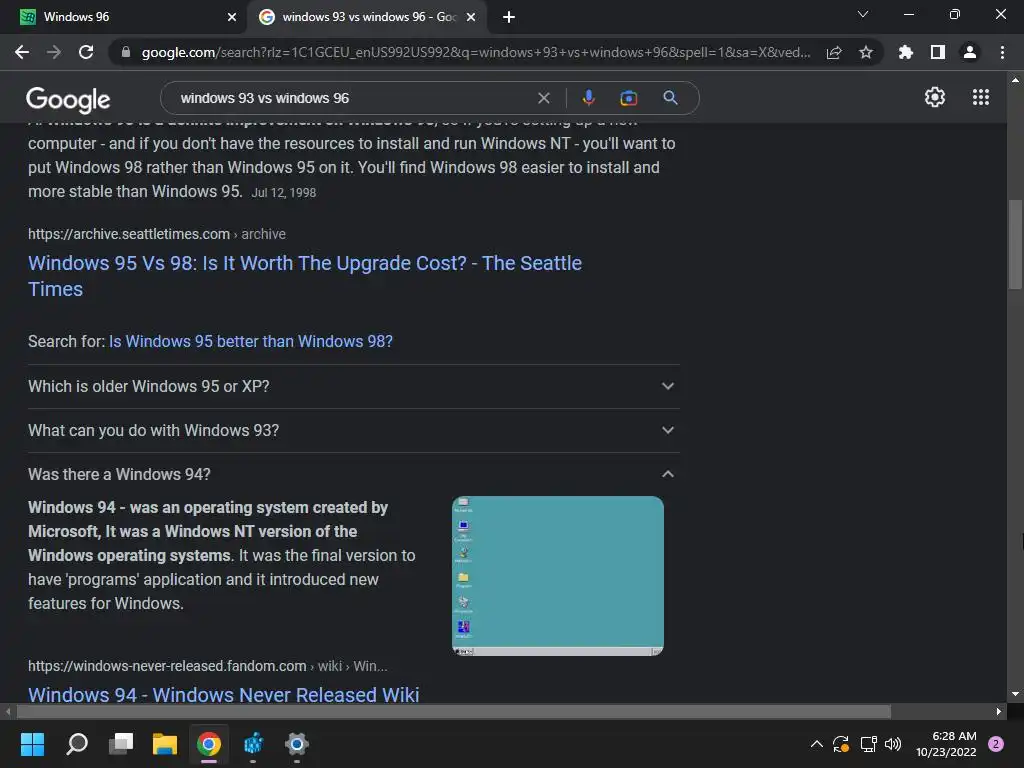Open the Seattle Times Windows 95 Vs 98 result
Screen dimensions: 1024x768
pyautogui.click(x=304, y=276)
